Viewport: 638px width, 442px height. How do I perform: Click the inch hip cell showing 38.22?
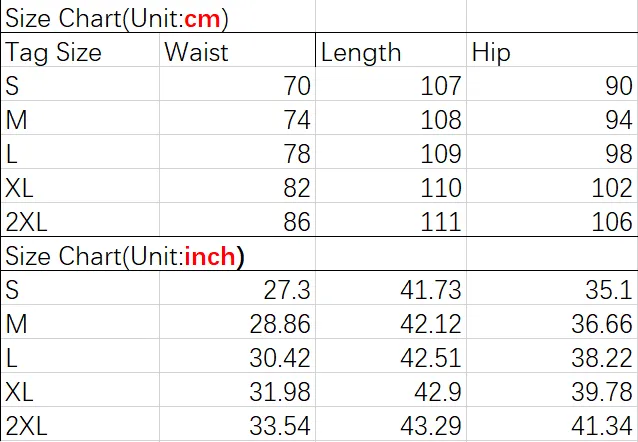pos(552,356)
